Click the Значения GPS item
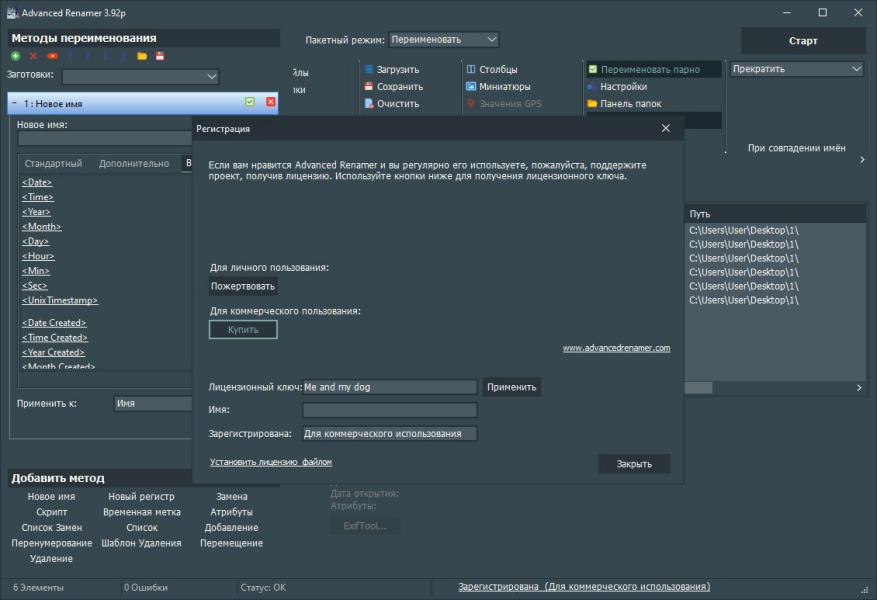Viewport: 877px width, 600px height. (x=504, y=103)
